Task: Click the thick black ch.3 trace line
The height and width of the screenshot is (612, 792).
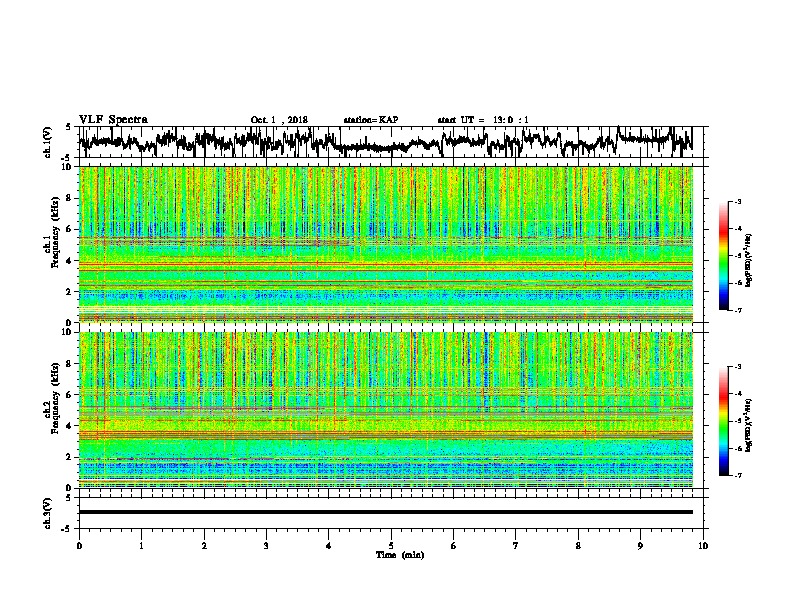Action: click(386, 512)
